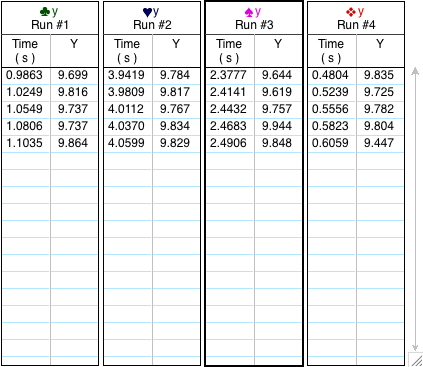Viewport: 423px width, 367px height.
Task: Click the Y value 9.447 in Run #4
Action: pos(380,143)
